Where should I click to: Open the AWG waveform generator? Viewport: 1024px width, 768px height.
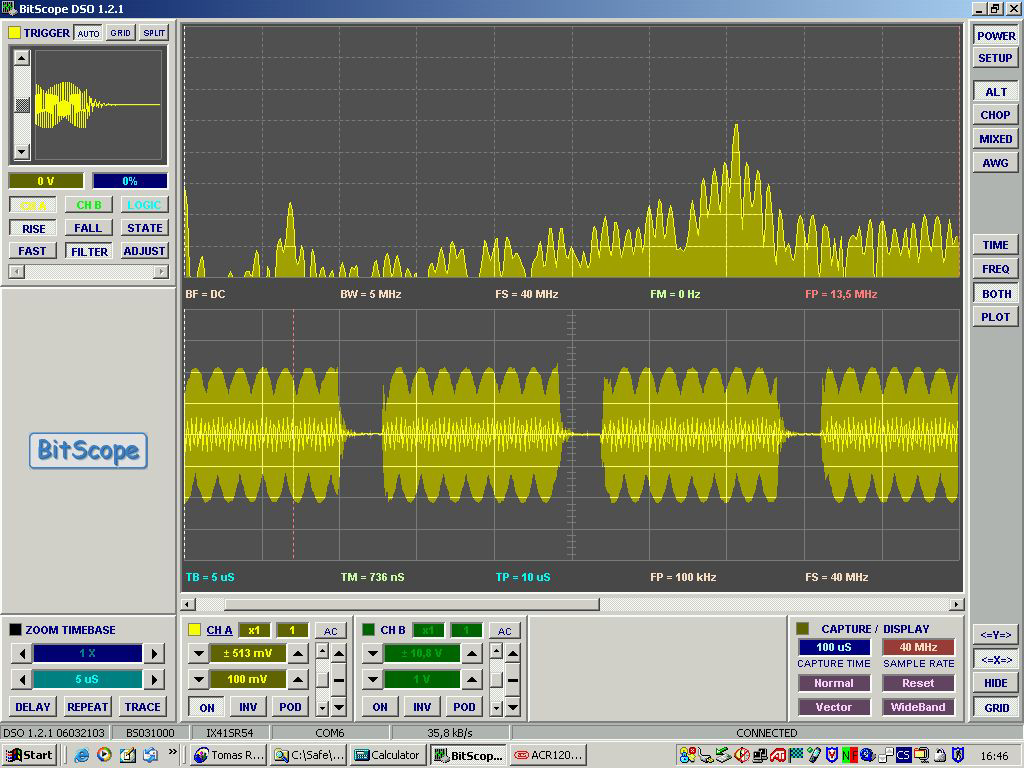tap(995, 163)
